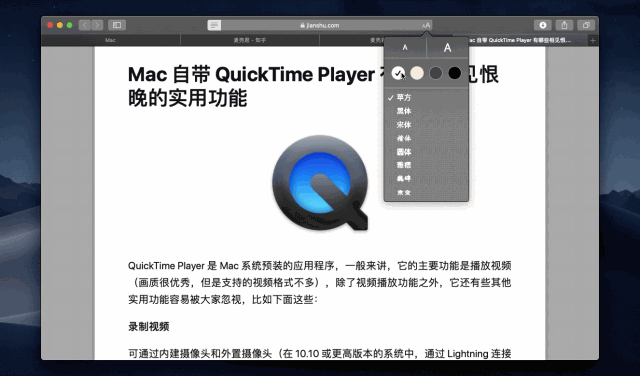
Task: Go back with the back arrow
Action: click(x=84, y=25)
